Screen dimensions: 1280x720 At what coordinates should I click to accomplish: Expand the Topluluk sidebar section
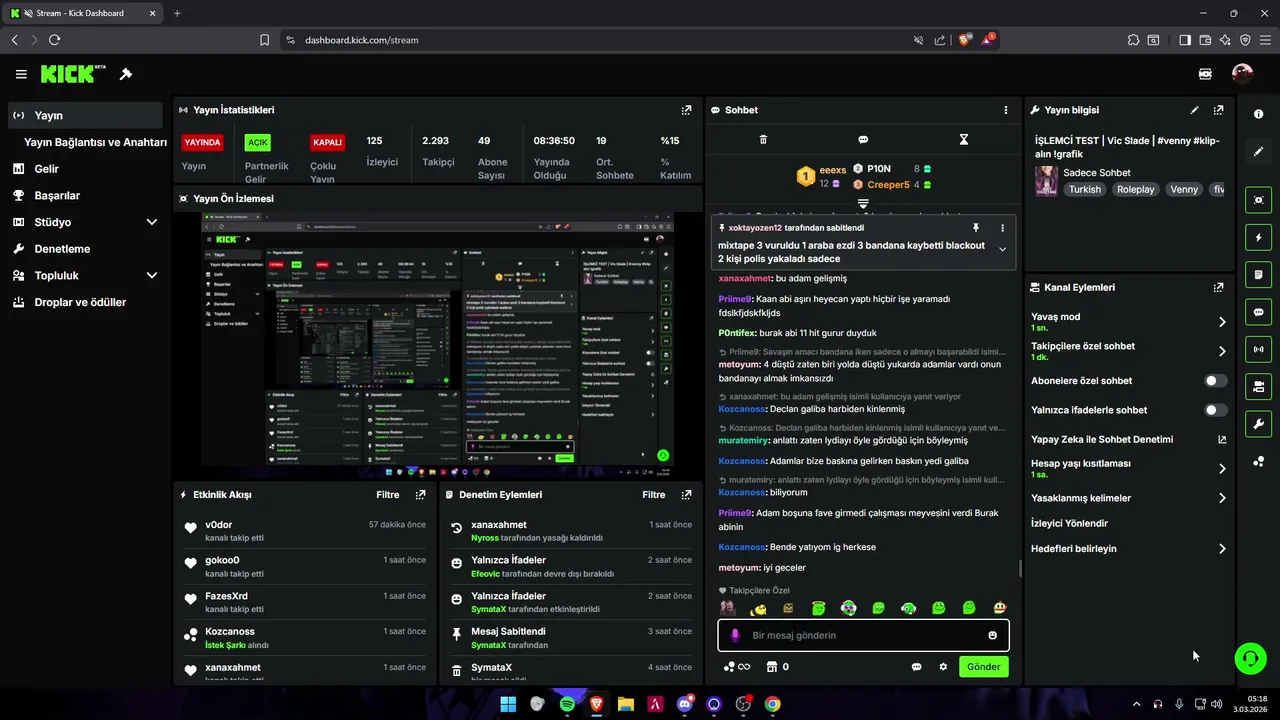[152, 275]
